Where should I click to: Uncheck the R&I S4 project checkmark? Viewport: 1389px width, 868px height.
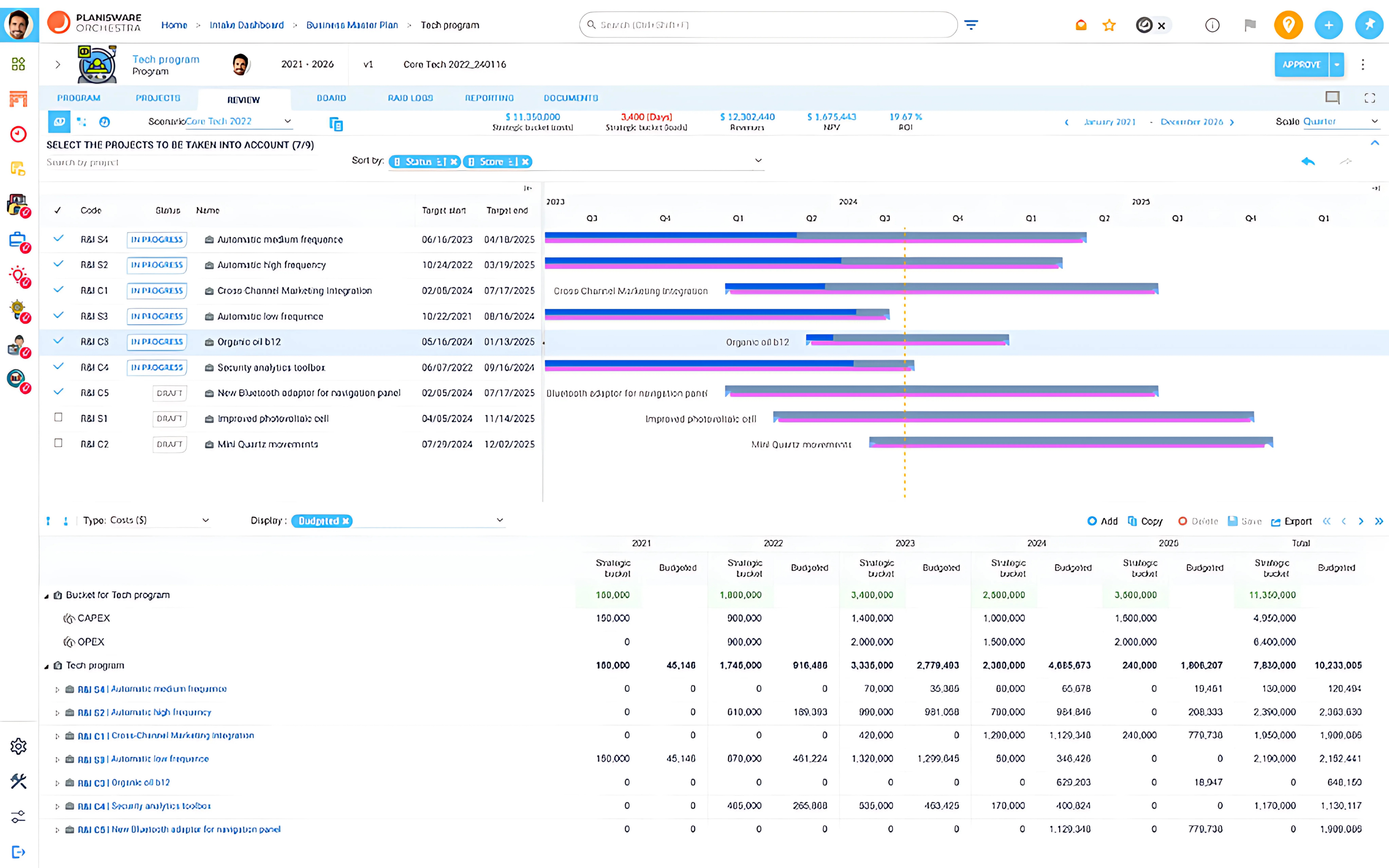click(x=58, y=238)
